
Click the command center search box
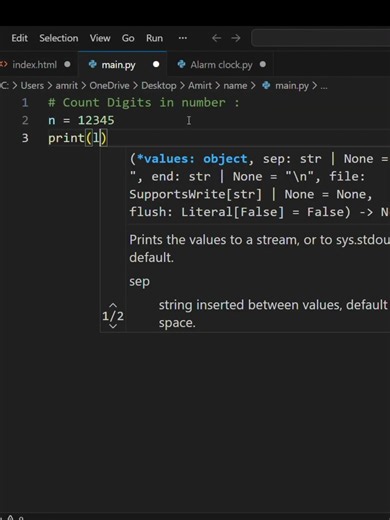click(321, 38)
